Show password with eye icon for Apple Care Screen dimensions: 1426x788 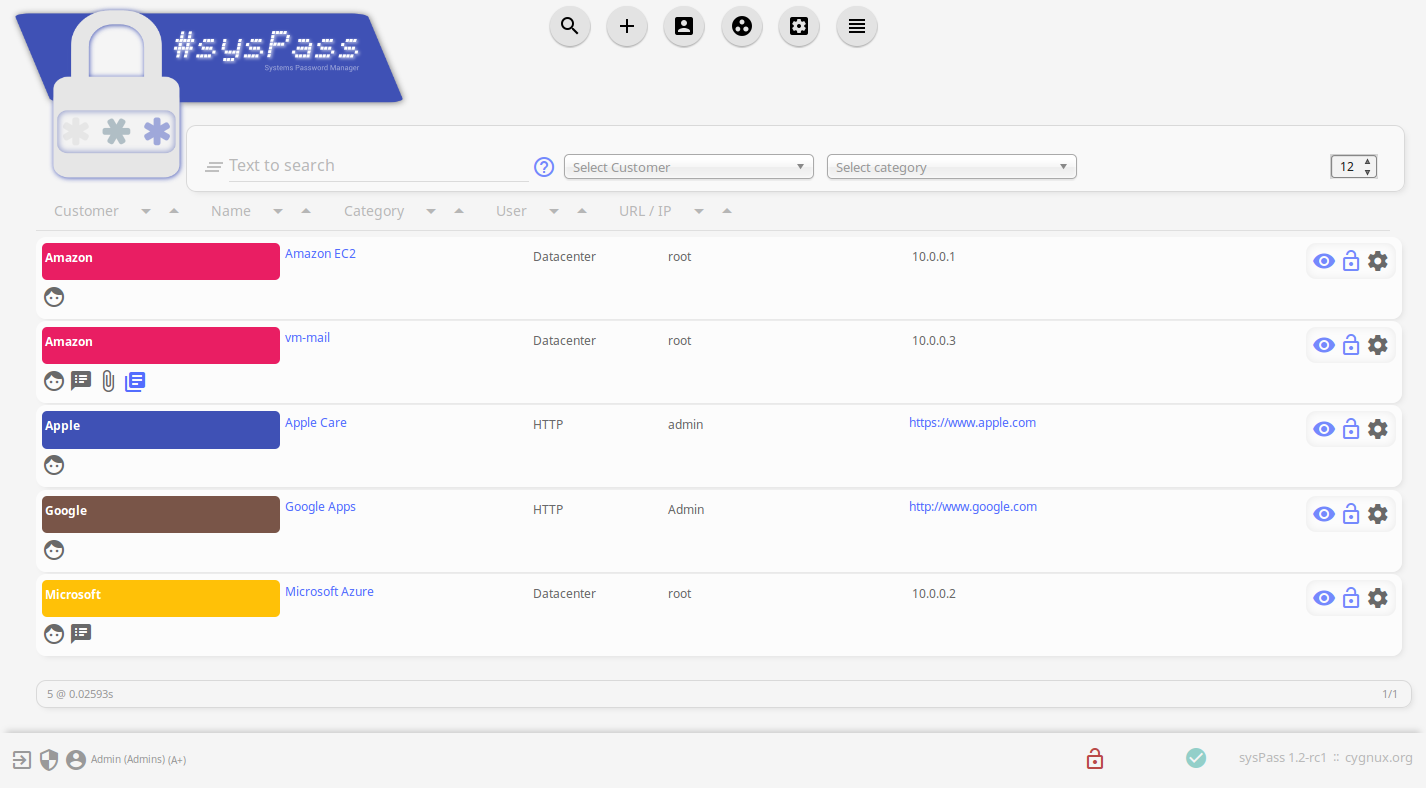click(1324, 429)
